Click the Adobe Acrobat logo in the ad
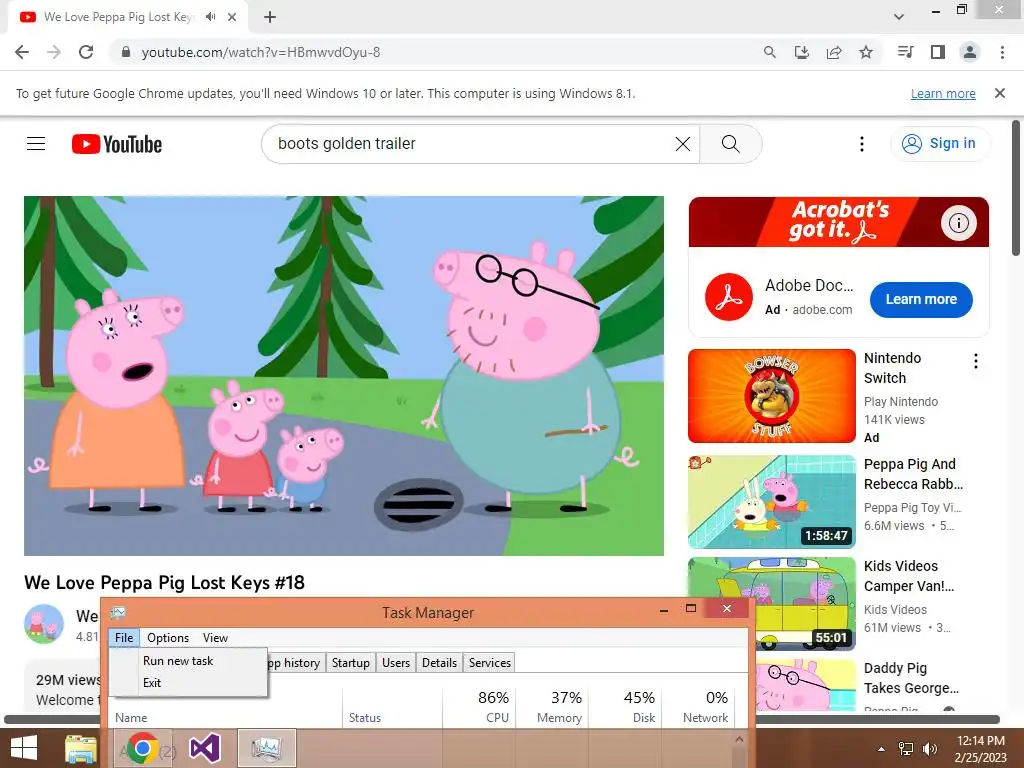 point(729,297)
